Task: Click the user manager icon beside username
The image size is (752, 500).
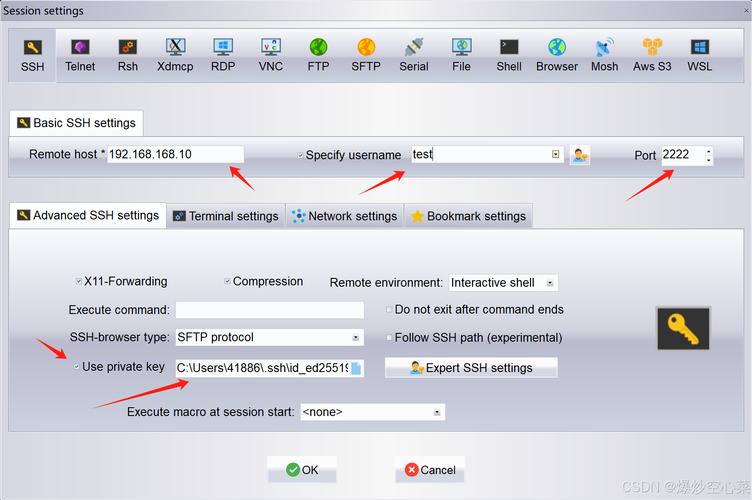Action: click(x=580, y=155)
